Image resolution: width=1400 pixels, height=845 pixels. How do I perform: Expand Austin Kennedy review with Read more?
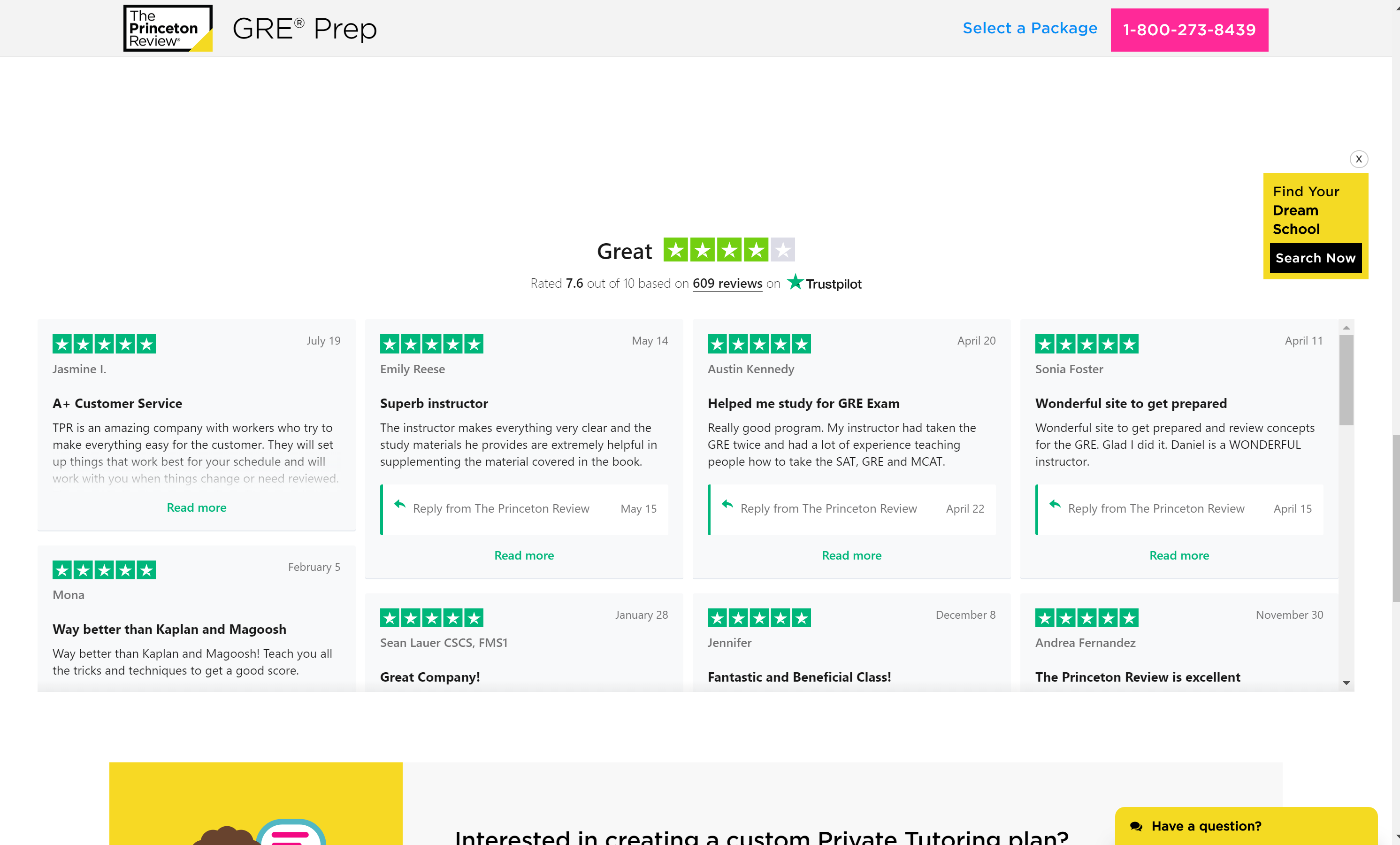[851, 555]
